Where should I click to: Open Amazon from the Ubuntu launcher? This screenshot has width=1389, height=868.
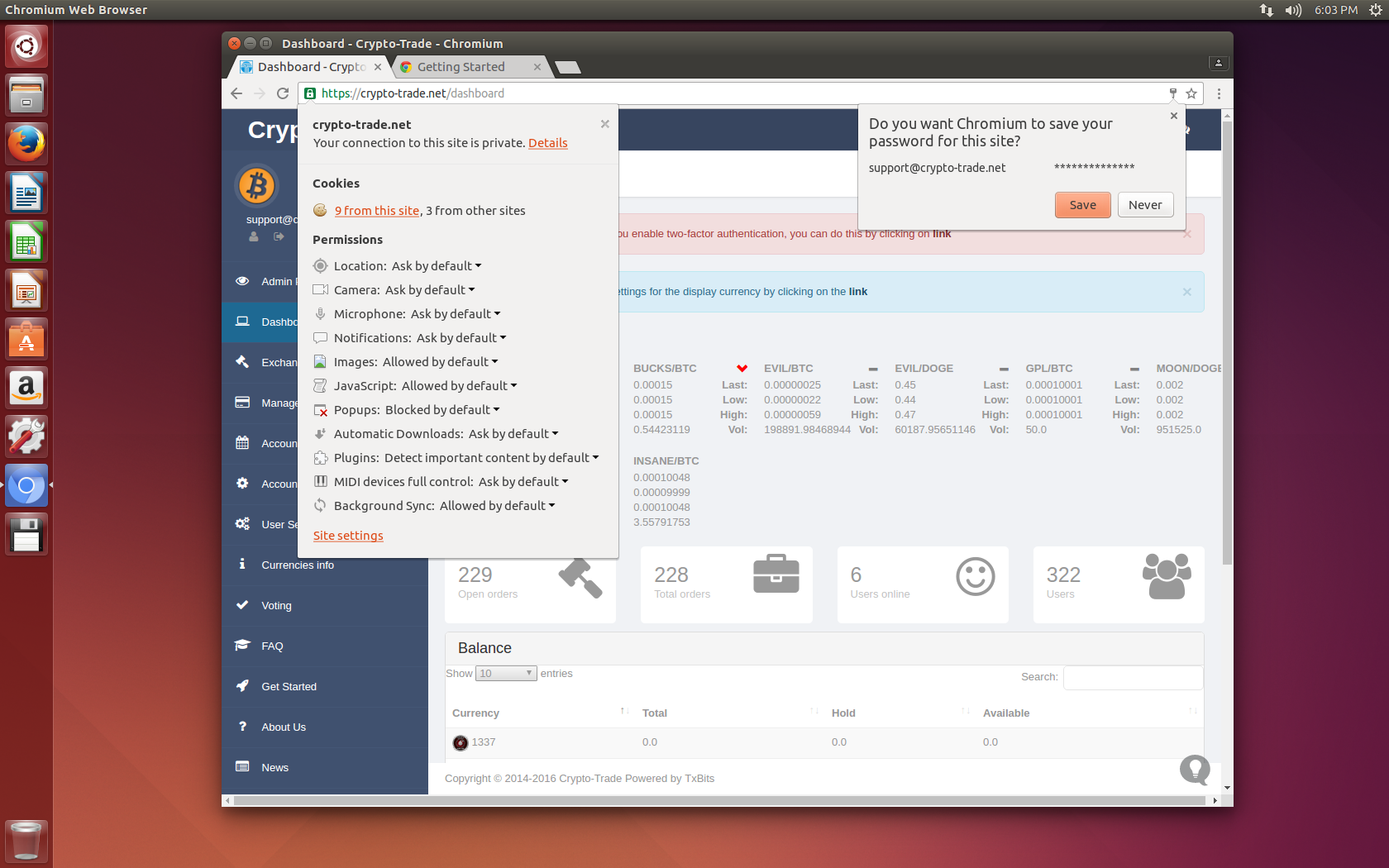coord(26,388)
